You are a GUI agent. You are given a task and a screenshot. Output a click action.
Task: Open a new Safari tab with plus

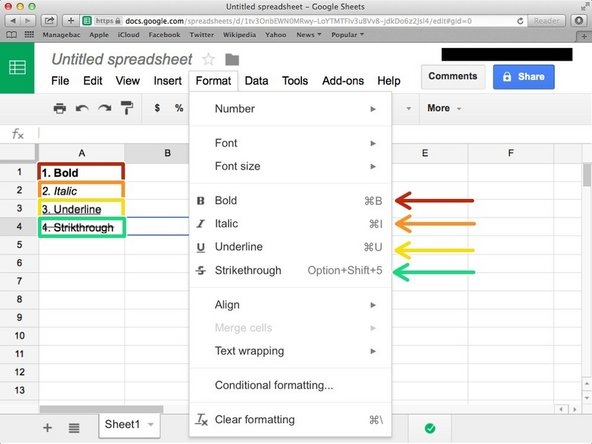(584, 37)
